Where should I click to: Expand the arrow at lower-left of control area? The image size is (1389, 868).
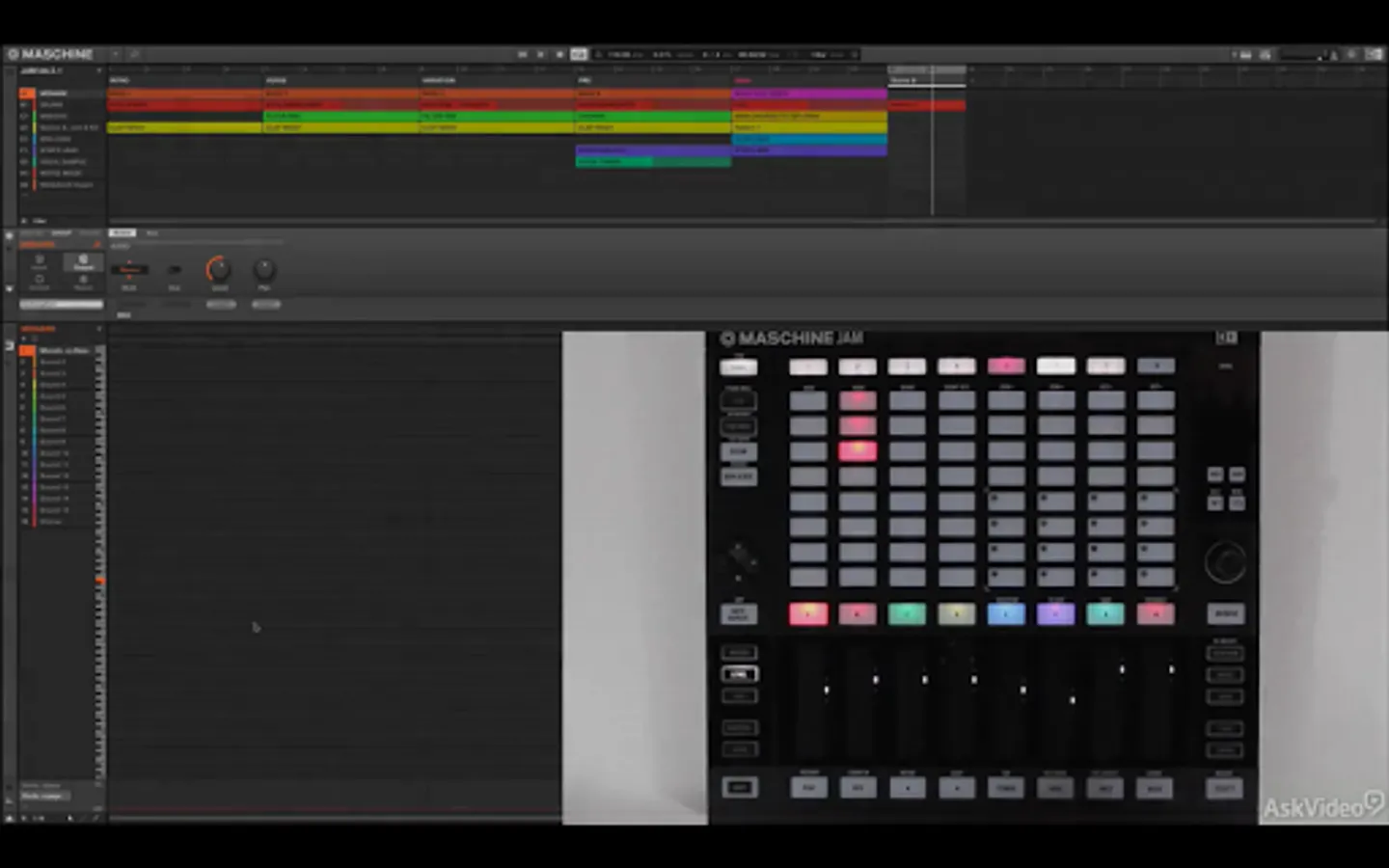click(x=9, y=288)
